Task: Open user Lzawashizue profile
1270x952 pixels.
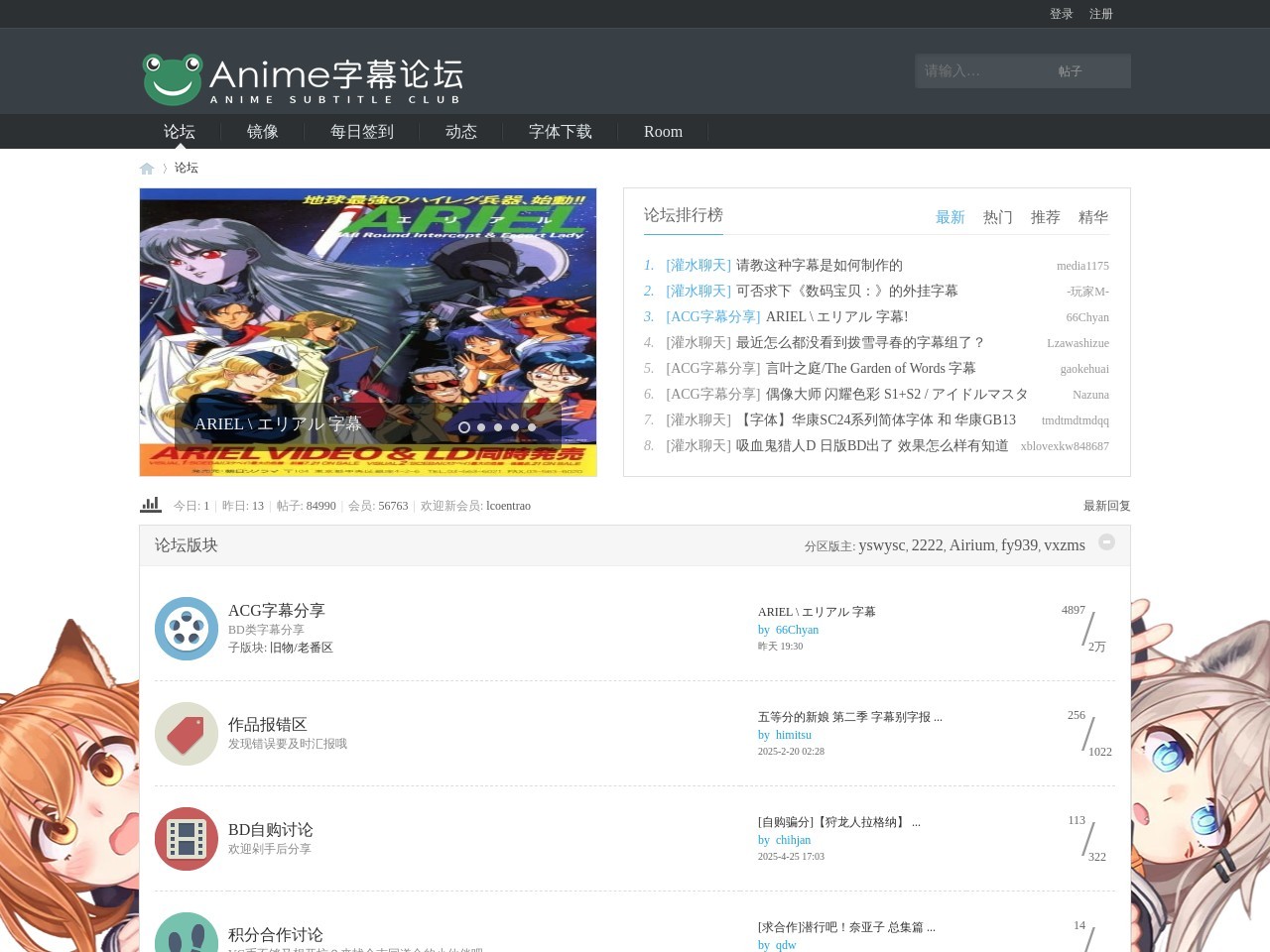Action: [x=1078, y=343]
